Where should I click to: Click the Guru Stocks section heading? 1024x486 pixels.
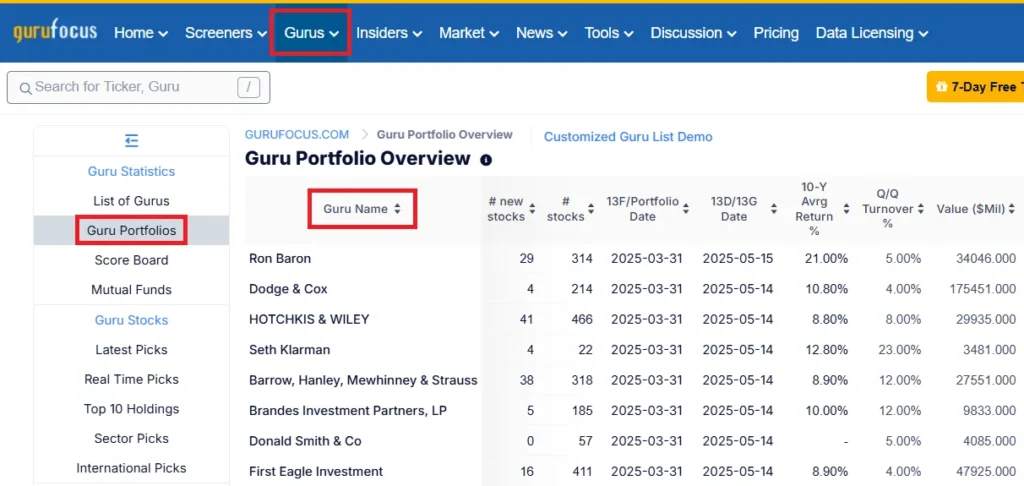tap(131, 320)
